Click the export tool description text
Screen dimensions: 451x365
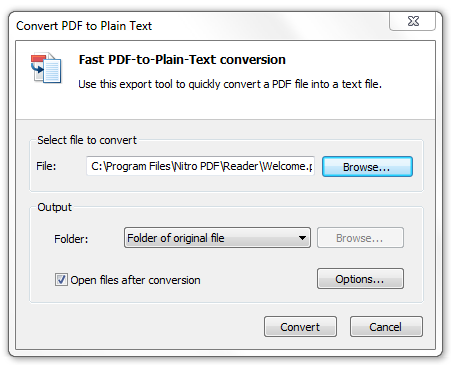(230, 84)
